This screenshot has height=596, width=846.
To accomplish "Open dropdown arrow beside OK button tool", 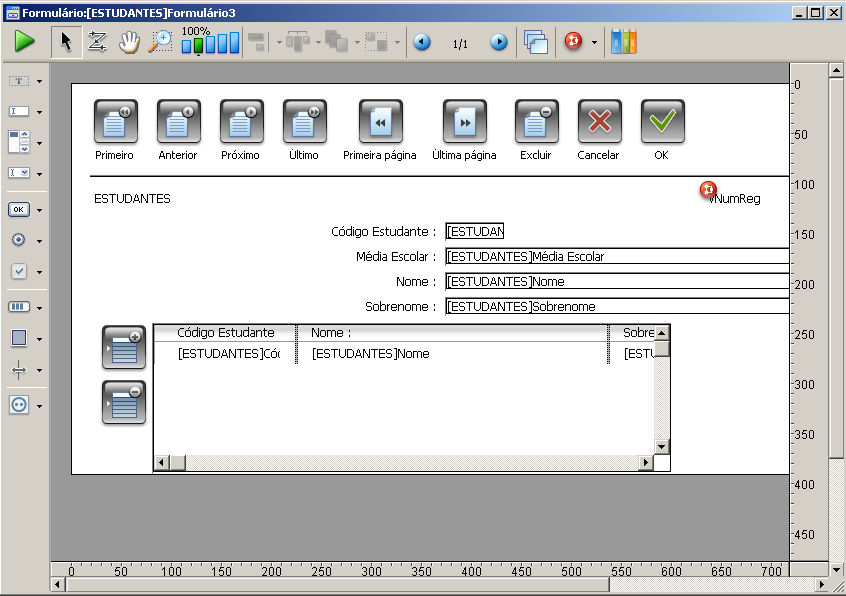I will click(x=39, y=211).
